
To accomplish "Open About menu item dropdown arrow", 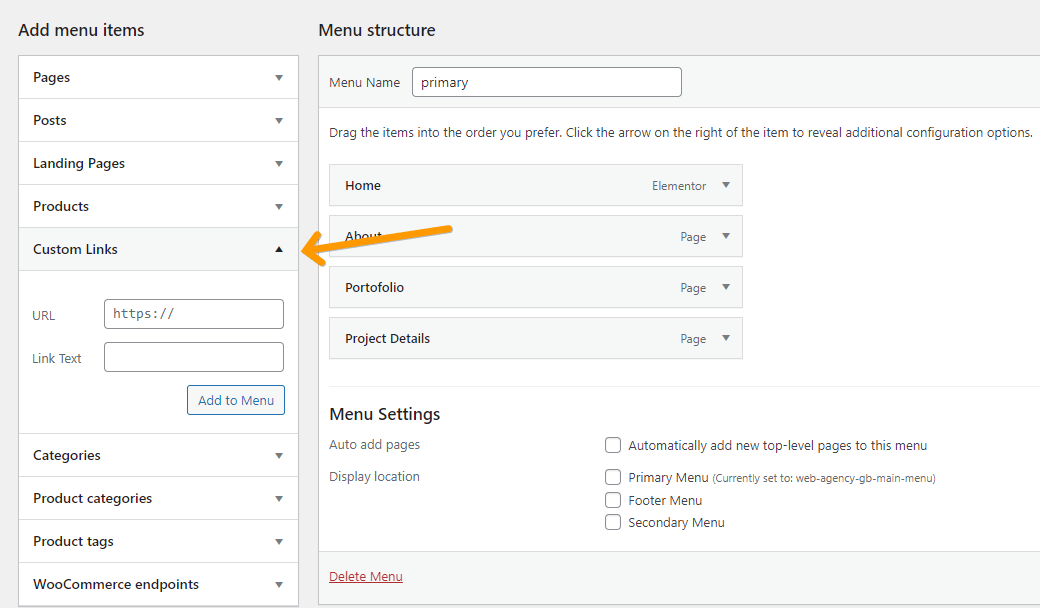I will [x=726, y=236].
